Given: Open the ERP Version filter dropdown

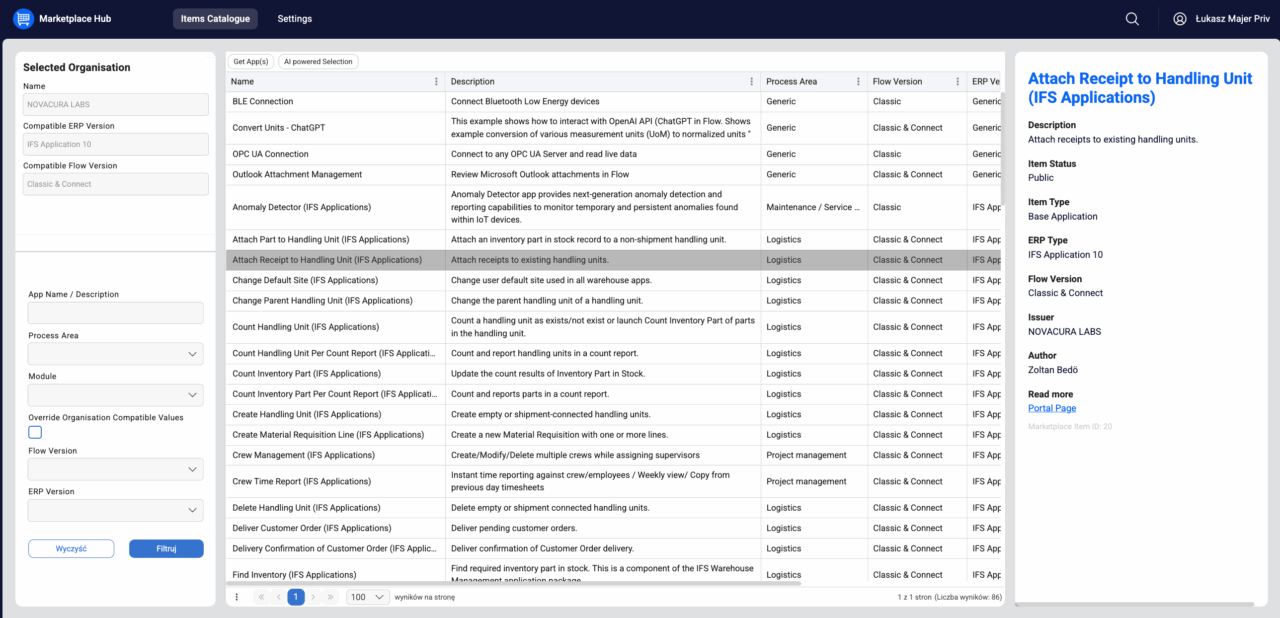Looking at the screenshot, I should 115,510.
